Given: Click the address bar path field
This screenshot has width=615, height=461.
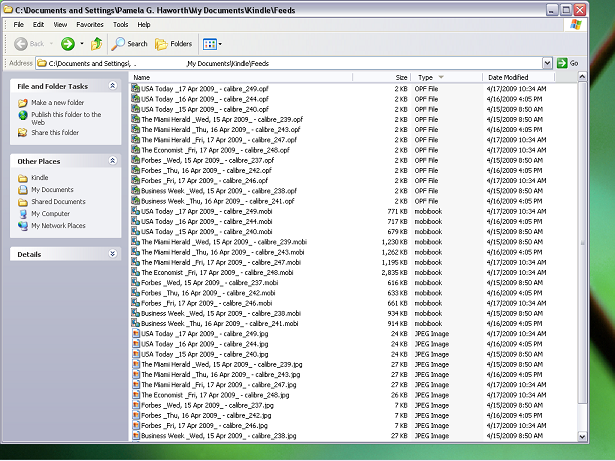Looking at the screenshot, I should point(289,63).
